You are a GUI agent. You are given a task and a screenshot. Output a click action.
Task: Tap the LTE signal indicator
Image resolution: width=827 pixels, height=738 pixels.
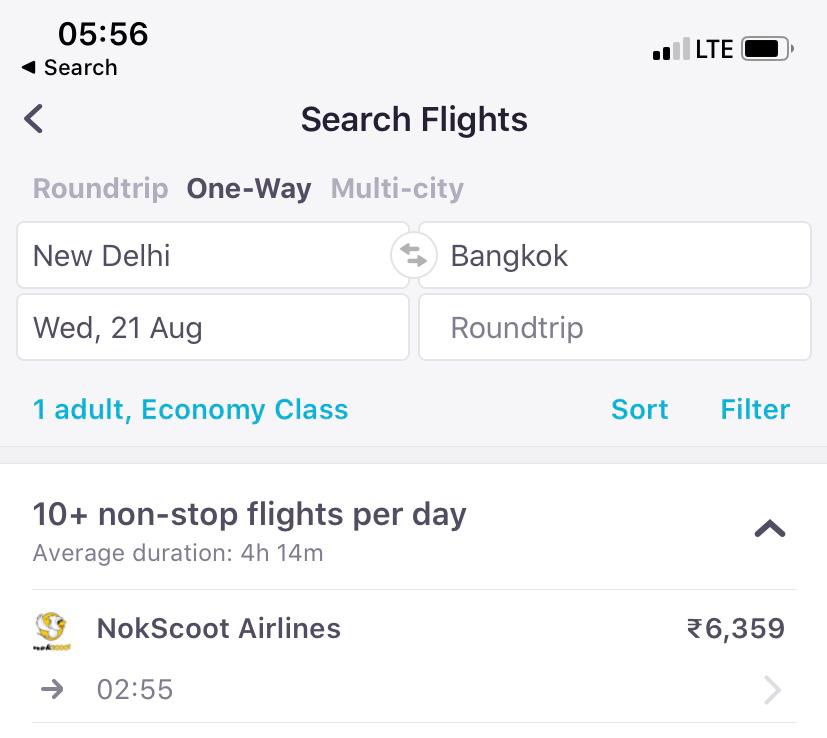[x=714, y=49]
